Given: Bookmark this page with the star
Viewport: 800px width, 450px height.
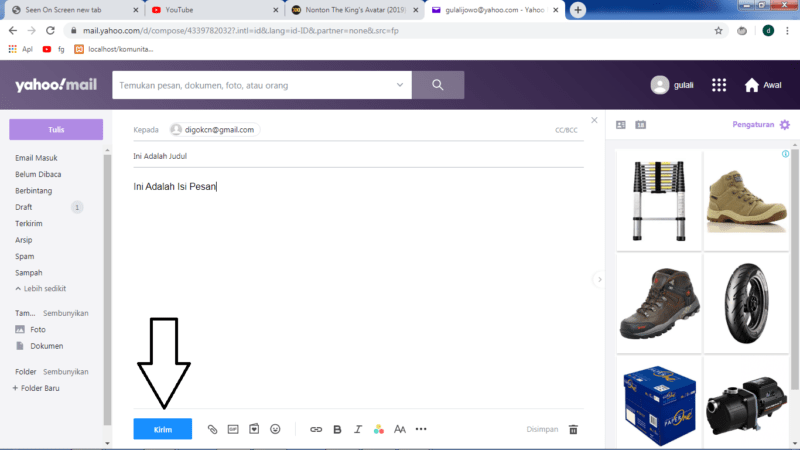Looking at the screenshot, I should 718,31.
